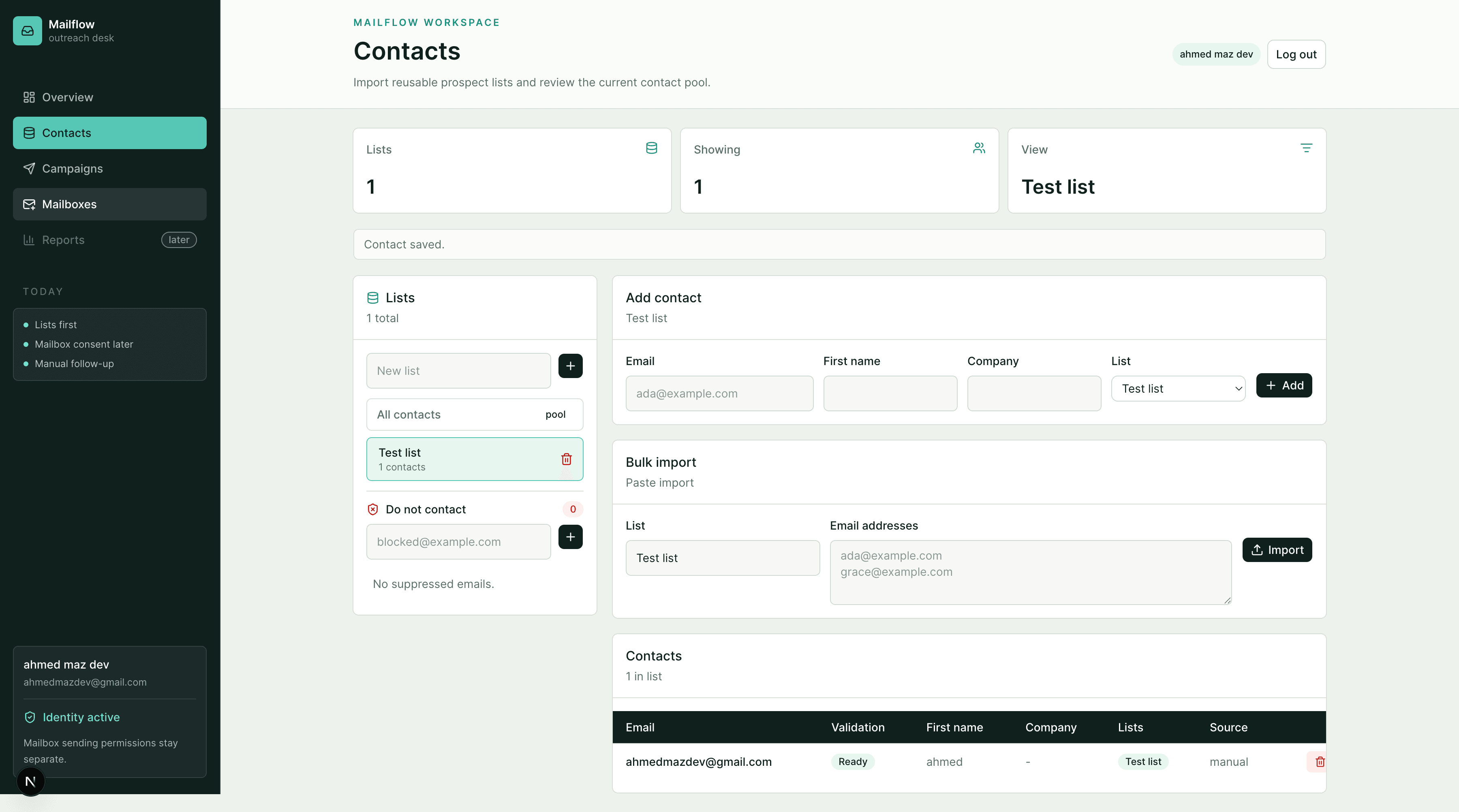Go to Campaigns in the sidebar
The height and width of the screenshot is (812, 1459).
click(109, 169)
